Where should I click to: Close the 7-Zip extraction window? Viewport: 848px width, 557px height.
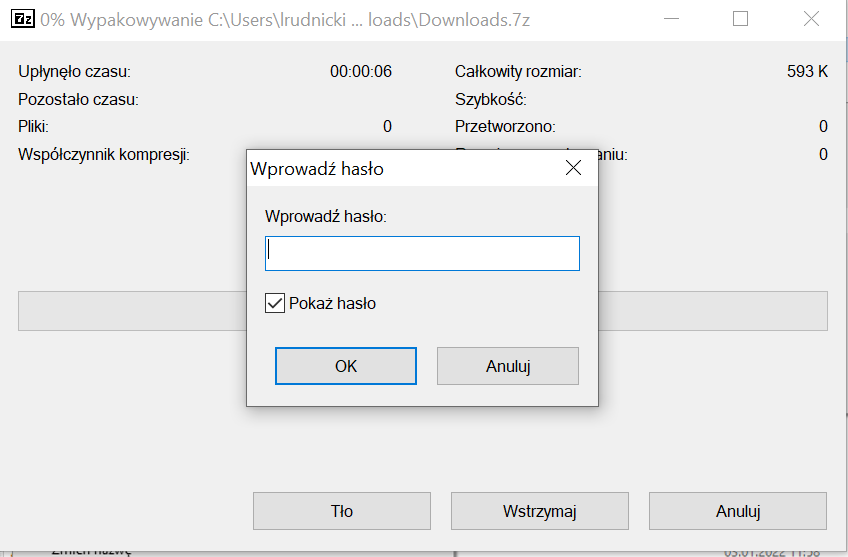click(x=811, y=19)
